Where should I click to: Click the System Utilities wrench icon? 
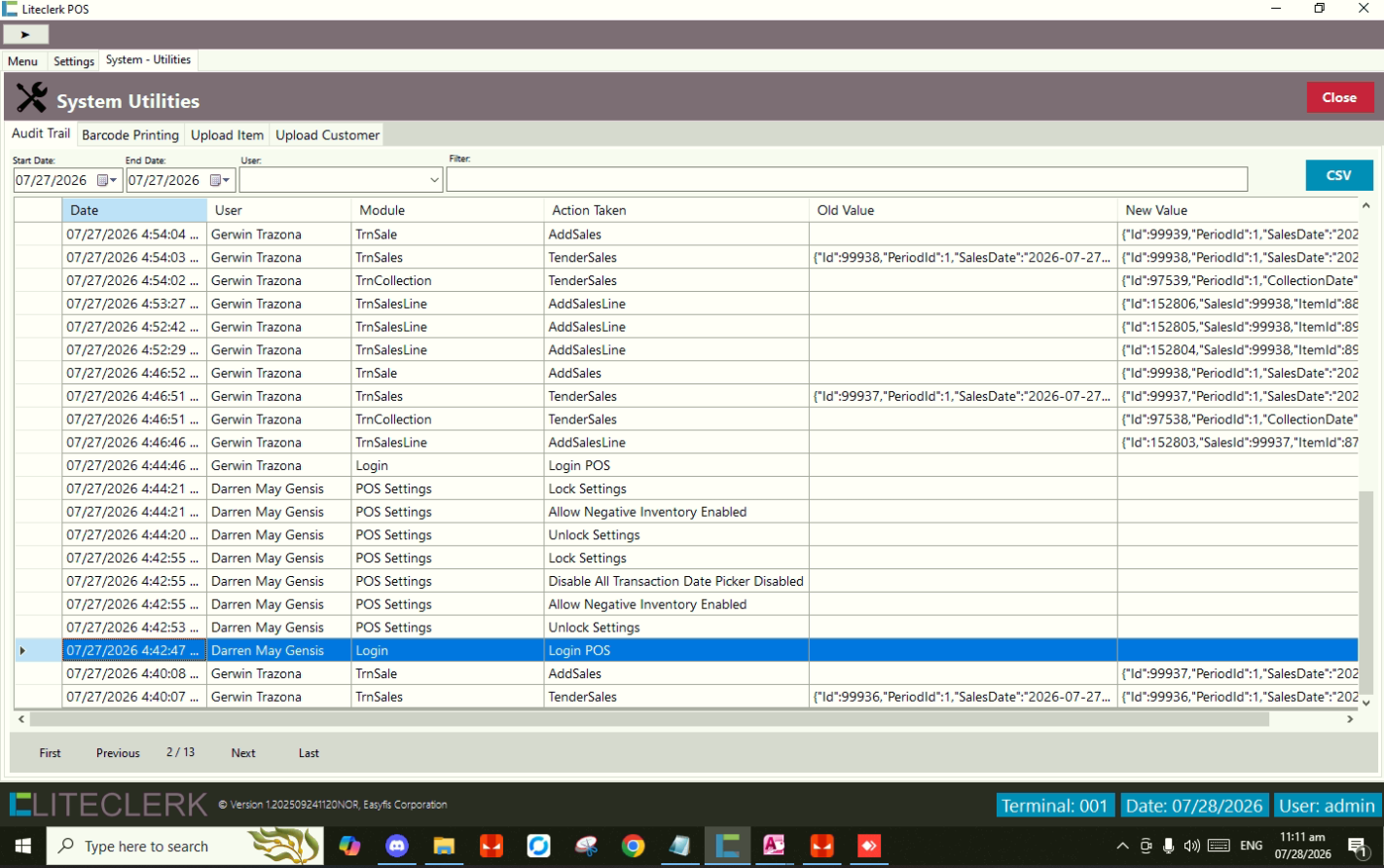pos(31,97)
